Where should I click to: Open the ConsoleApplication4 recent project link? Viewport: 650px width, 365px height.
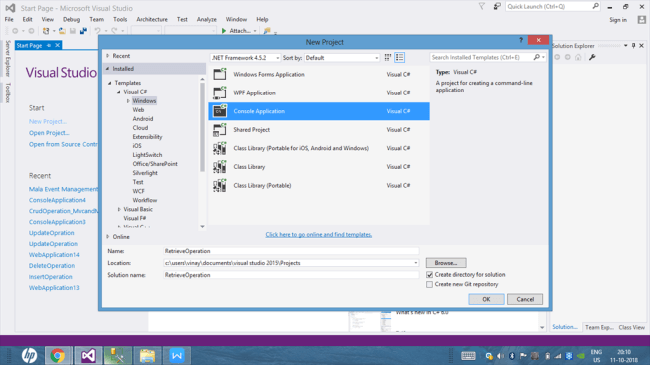click(x=57, y=200)
